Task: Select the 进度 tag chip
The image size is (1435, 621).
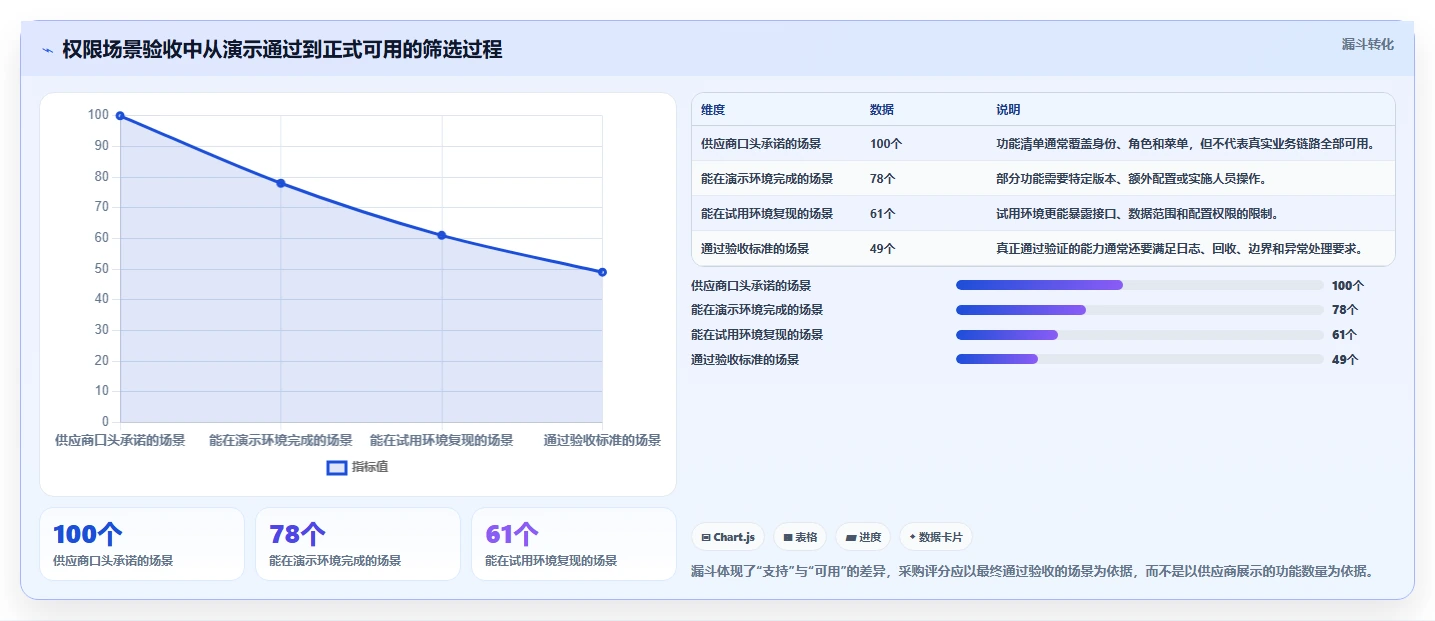Action: pos(863,537)
